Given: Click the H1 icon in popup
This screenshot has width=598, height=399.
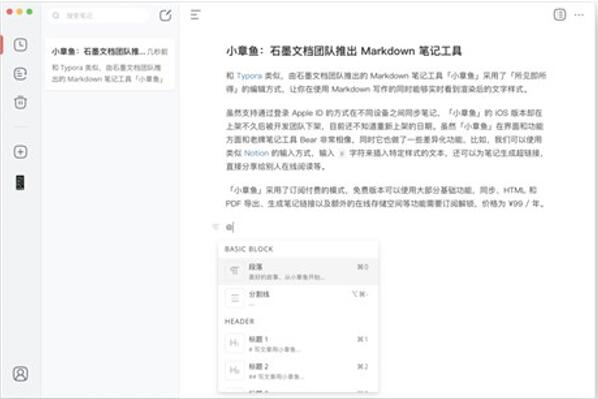Looking at the screenshot, I should pyautogui.click(x=235, y=343).
